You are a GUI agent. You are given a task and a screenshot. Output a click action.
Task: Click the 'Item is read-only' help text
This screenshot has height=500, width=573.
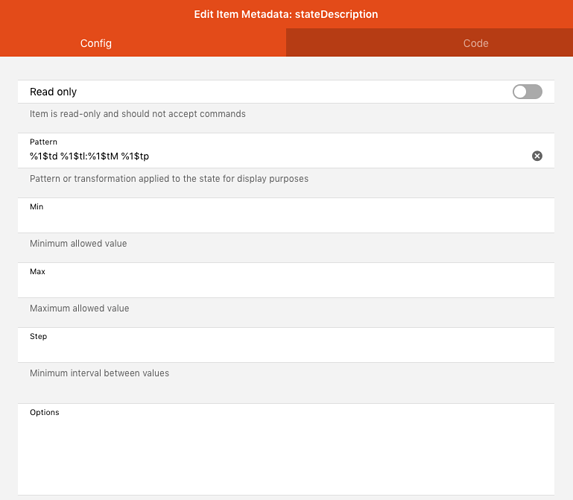(x=137, y=114)
